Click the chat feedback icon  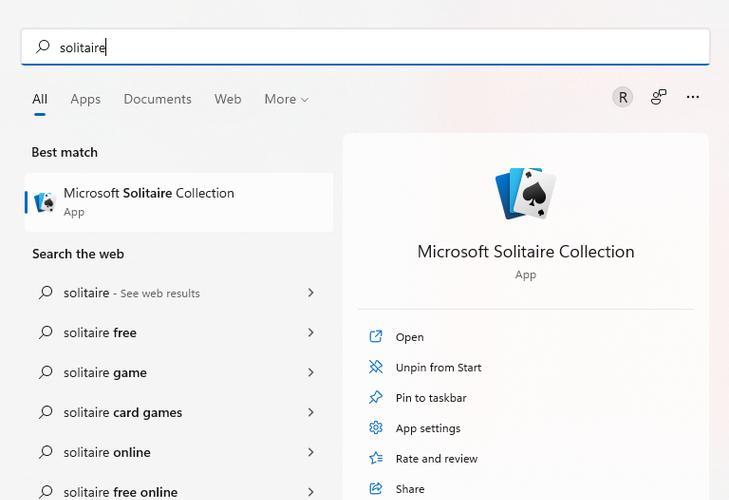click(658, 97)
